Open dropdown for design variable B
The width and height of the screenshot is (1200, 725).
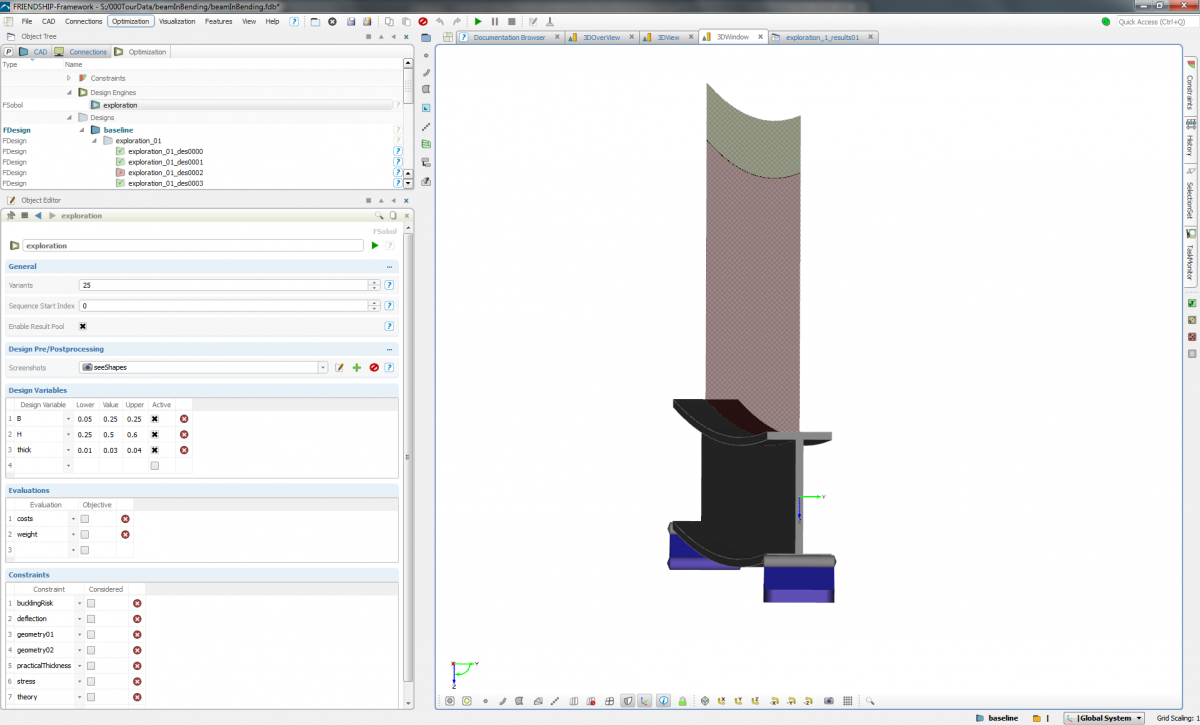pos(68,419)
